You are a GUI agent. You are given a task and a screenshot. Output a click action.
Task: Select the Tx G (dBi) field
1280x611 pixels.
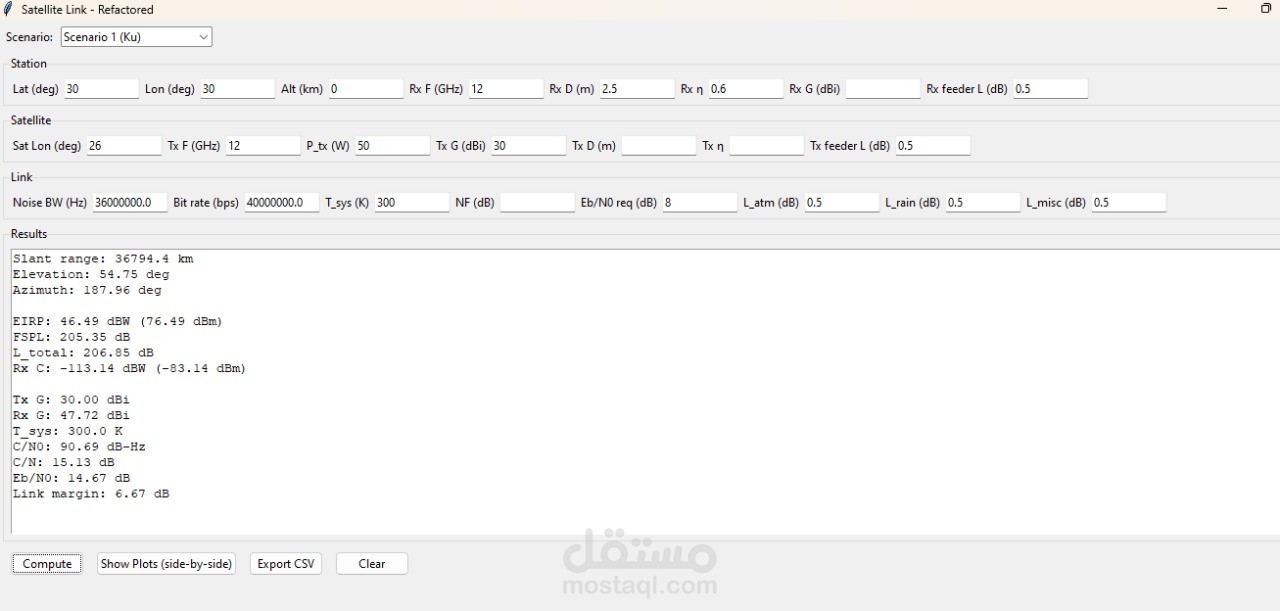point(528,145)
